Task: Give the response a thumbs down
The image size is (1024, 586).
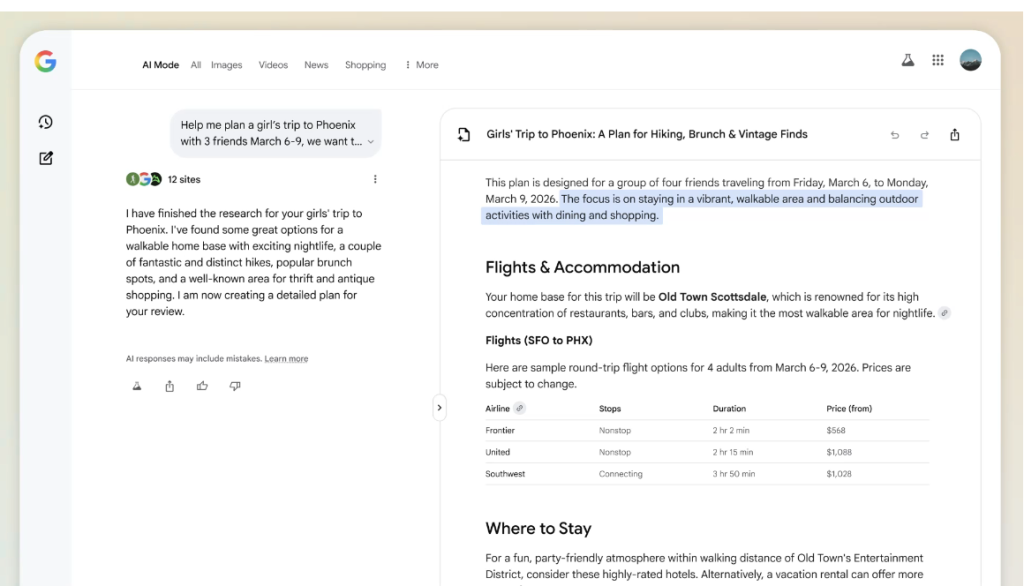Action: pyautogui.click(x=235, y=386)
